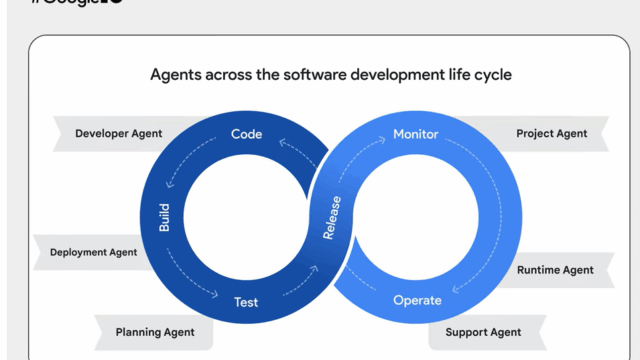Click the Release label at loop crossing
The image size is (640, 360).
pos(331,218)
